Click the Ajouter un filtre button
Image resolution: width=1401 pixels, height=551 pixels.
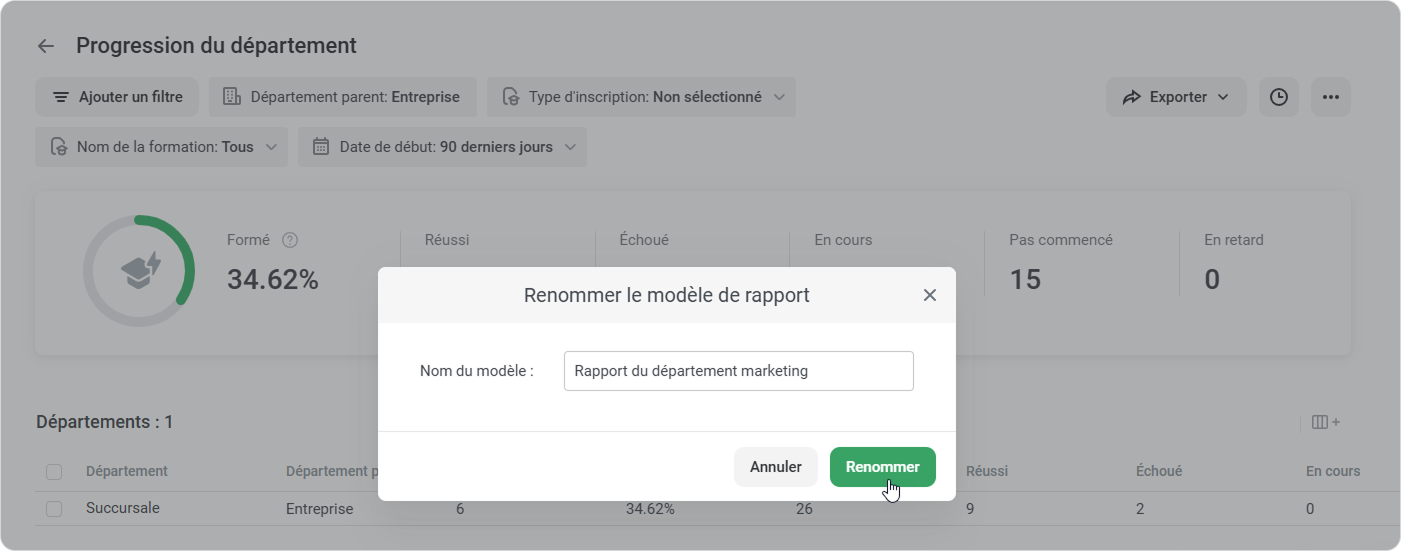tap(117, 97)
